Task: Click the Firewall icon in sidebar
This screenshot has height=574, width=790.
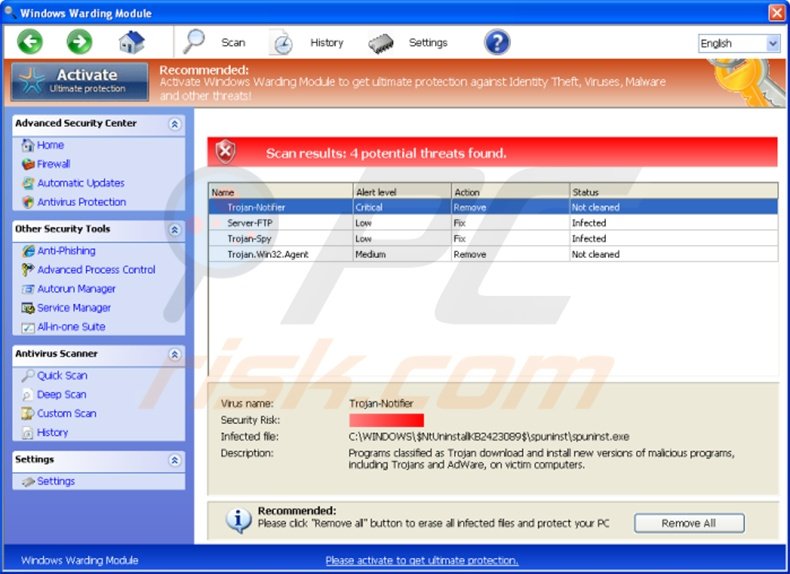Action: click(x=28, y=164)
